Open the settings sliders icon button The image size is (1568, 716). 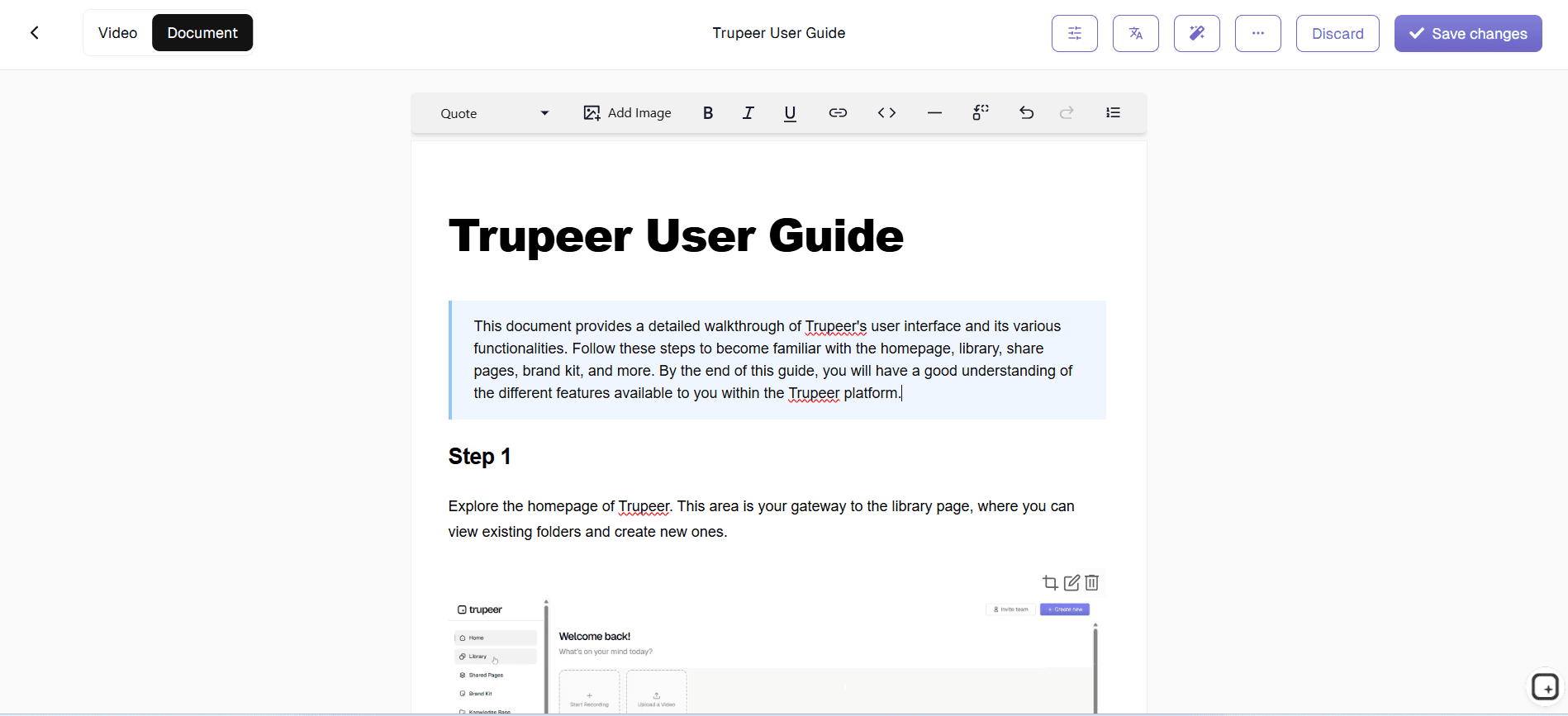pos(1075,33)
